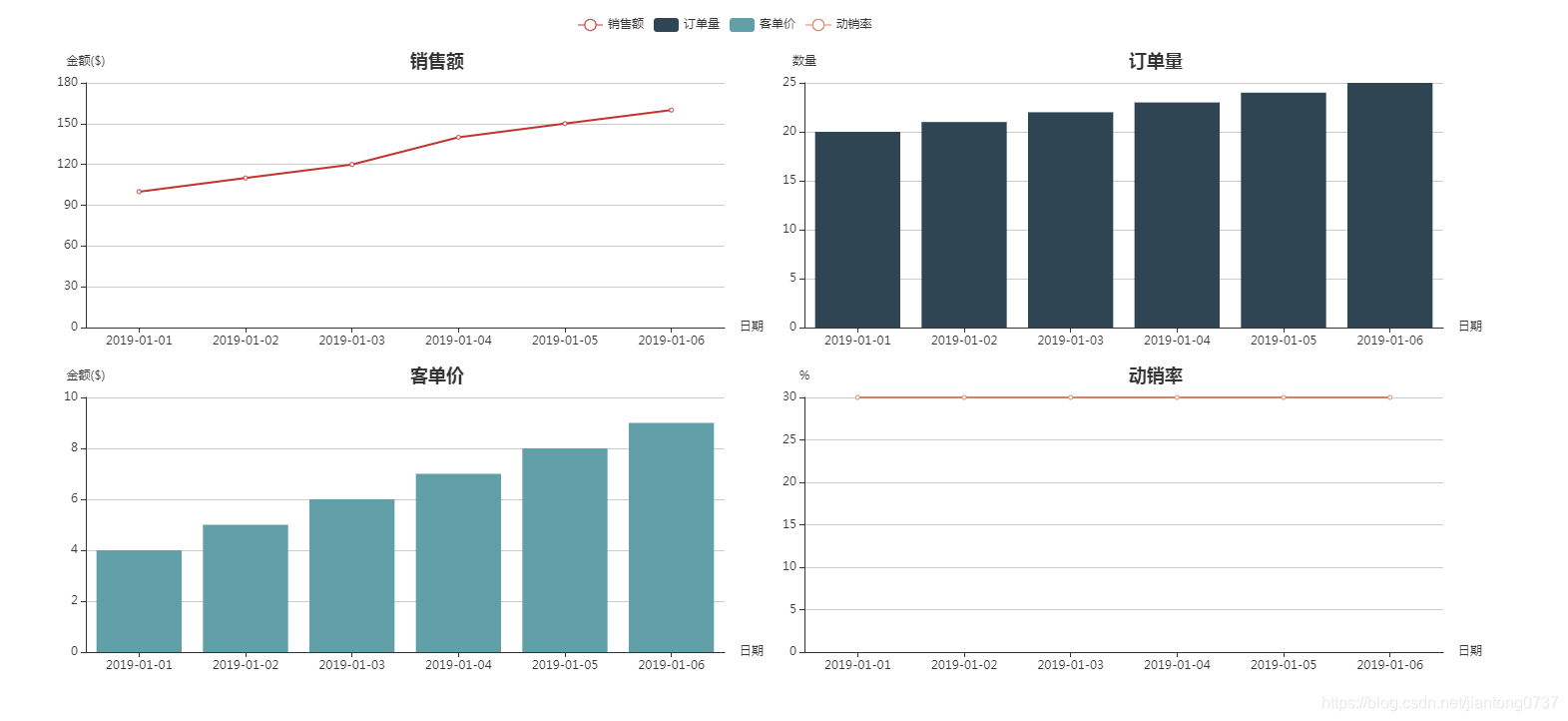Select the 客单价 bar for 2019-01-02
The height and width of the screenshot is (721, 1568).
[246, 588]
